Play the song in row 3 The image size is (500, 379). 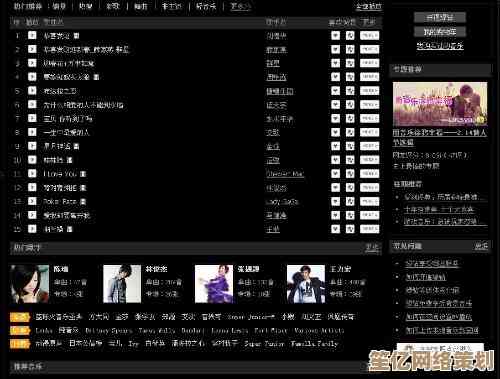[x=32, y=63]
